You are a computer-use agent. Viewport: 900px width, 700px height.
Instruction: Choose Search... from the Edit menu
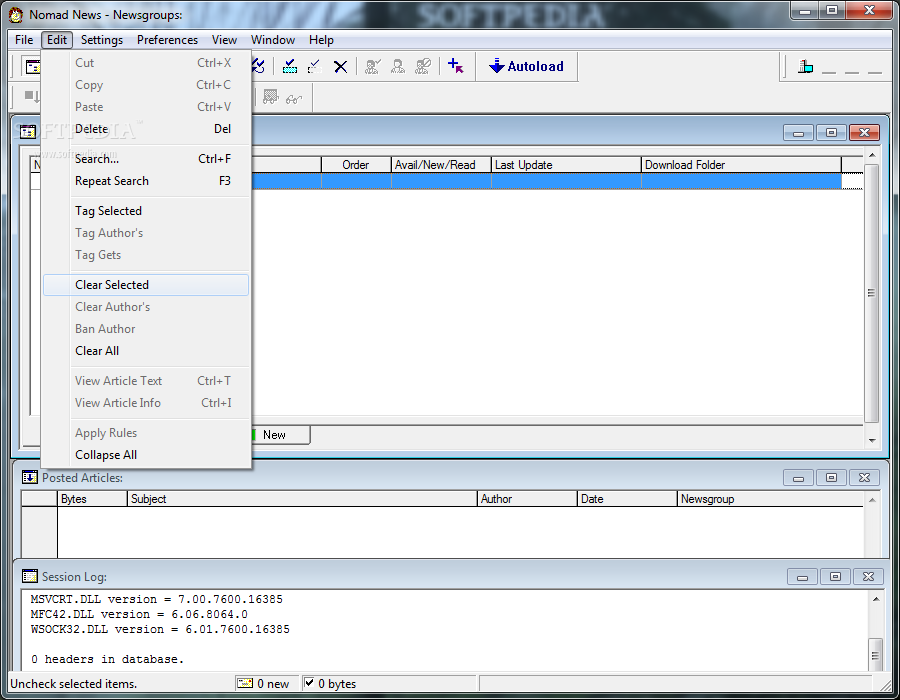point(146,158)
